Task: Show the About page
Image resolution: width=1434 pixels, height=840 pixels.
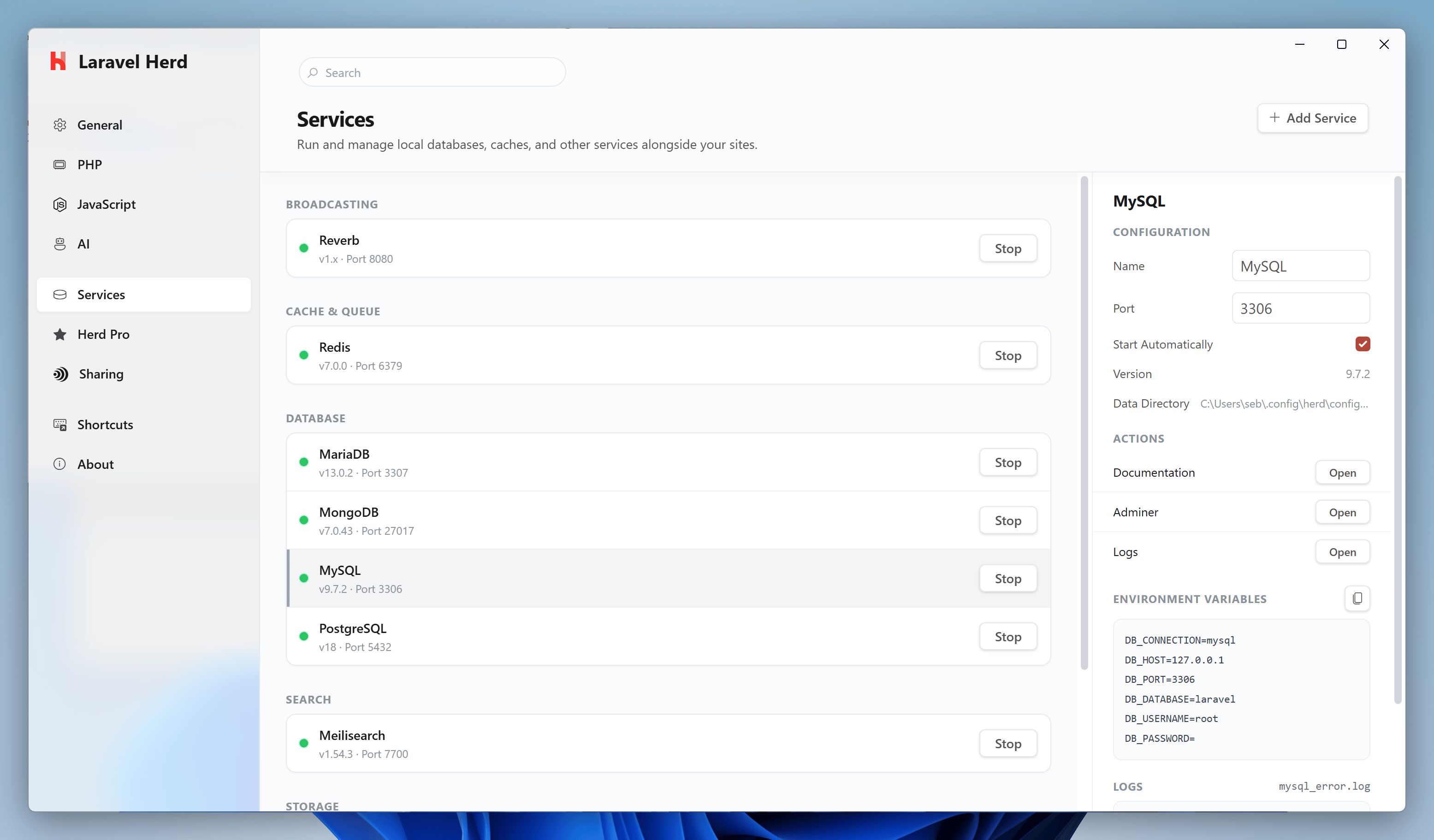Action: pos(143,464)
